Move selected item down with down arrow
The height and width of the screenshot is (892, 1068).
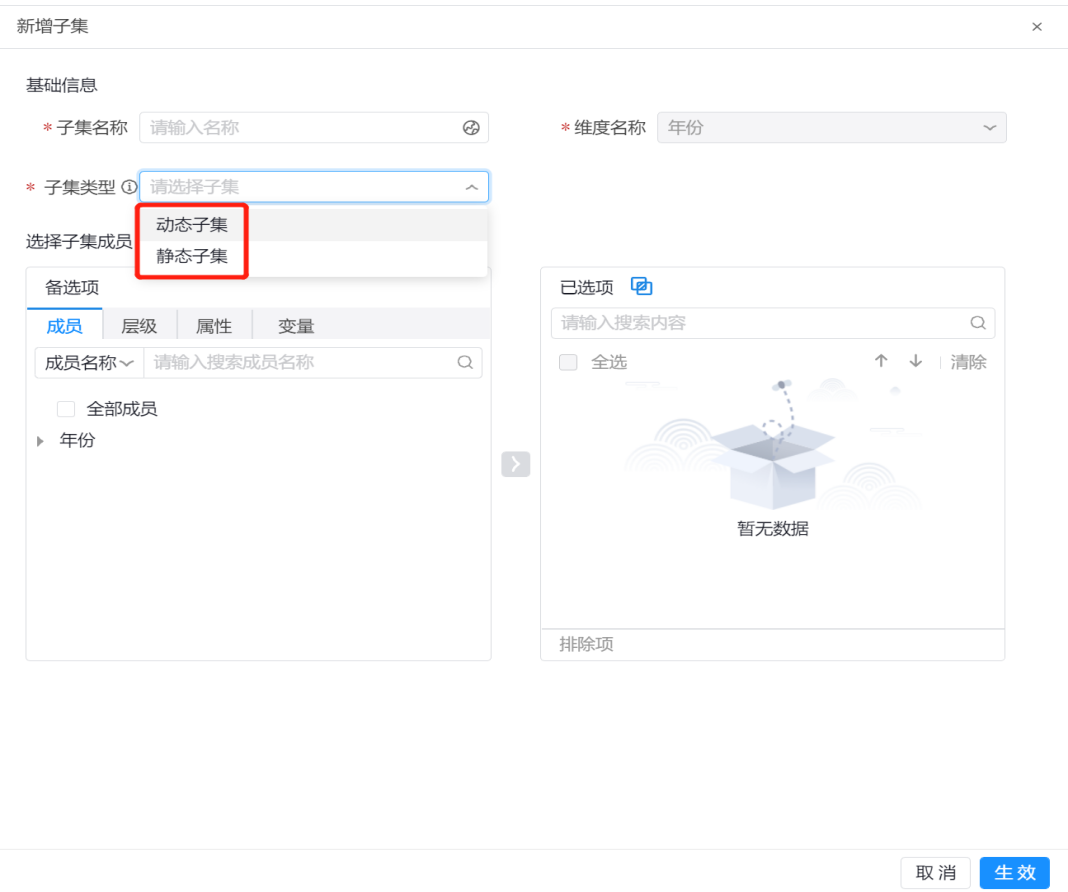click(915, 362)
